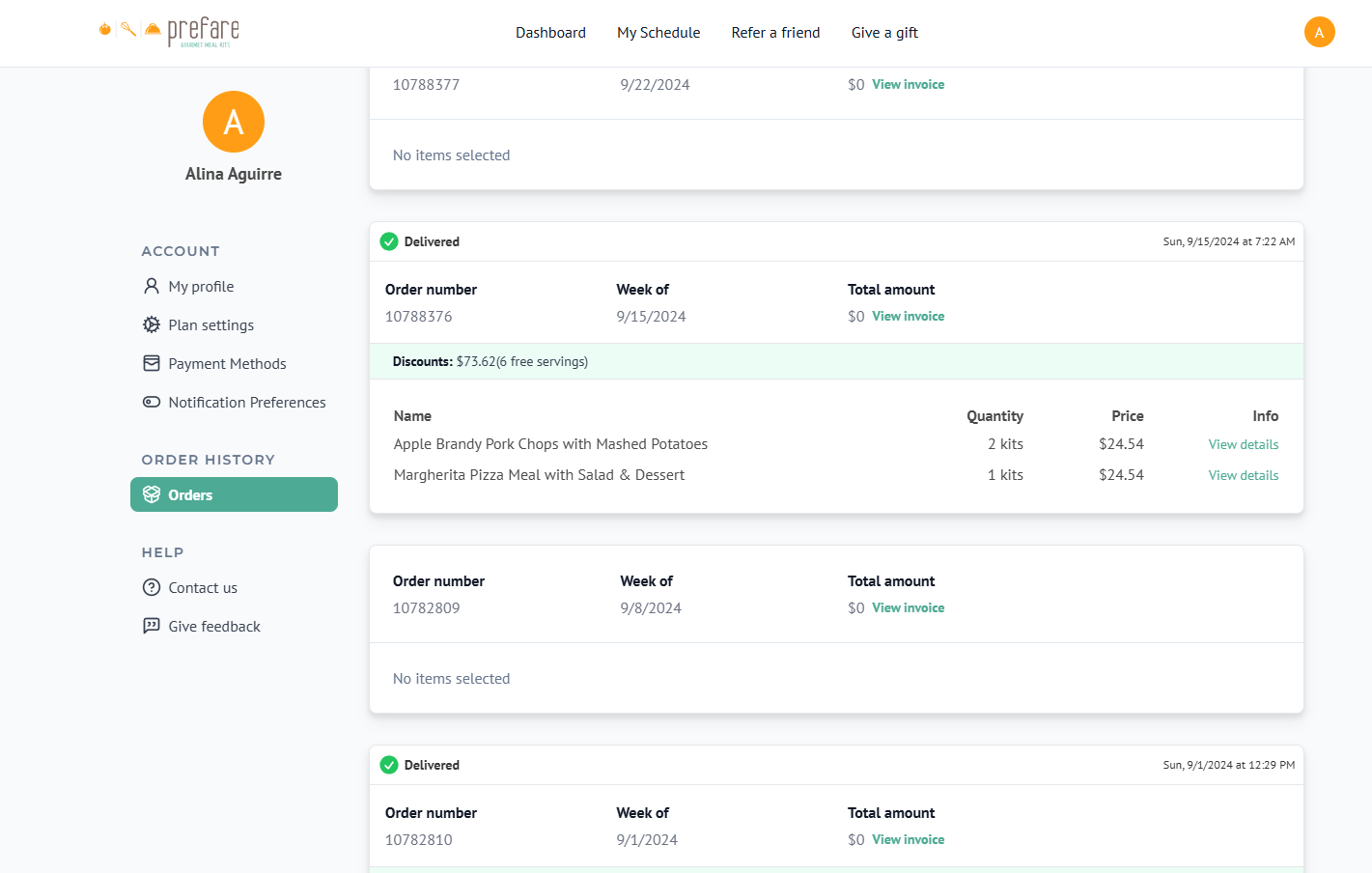Select Give a gift in the navigation

point(884,32)
